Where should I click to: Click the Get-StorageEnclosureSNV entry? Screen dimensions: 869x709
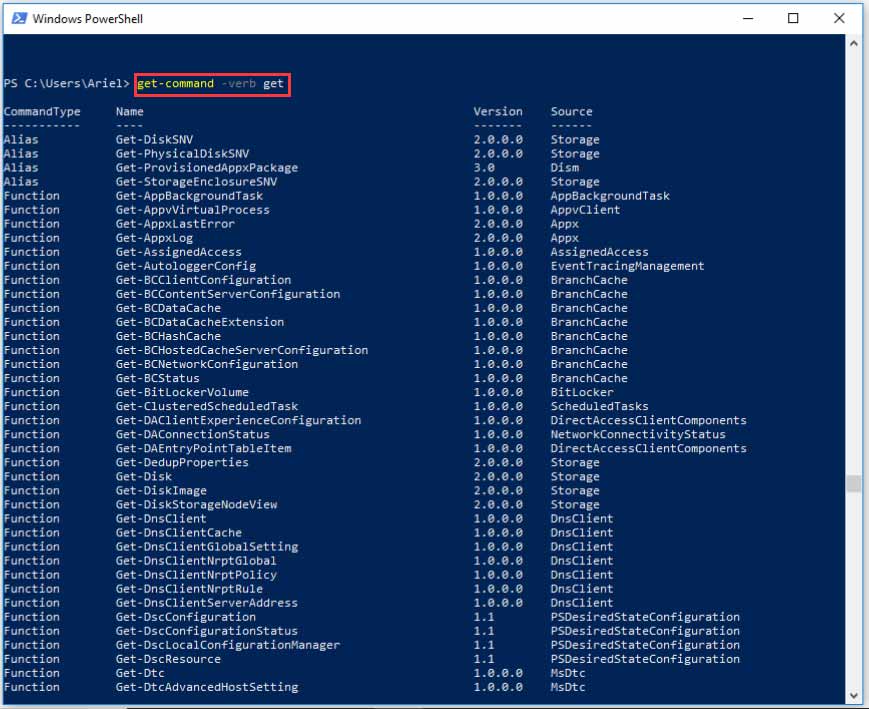pyautogui.click(x=196, y=182)
